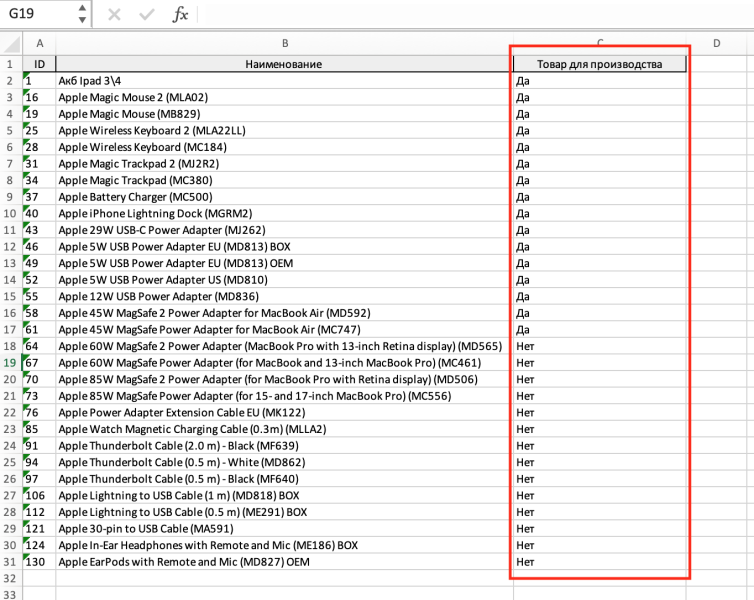Select cell Акб Ipad 3\4
Screen dimensions: 754x600
point(285,81)
